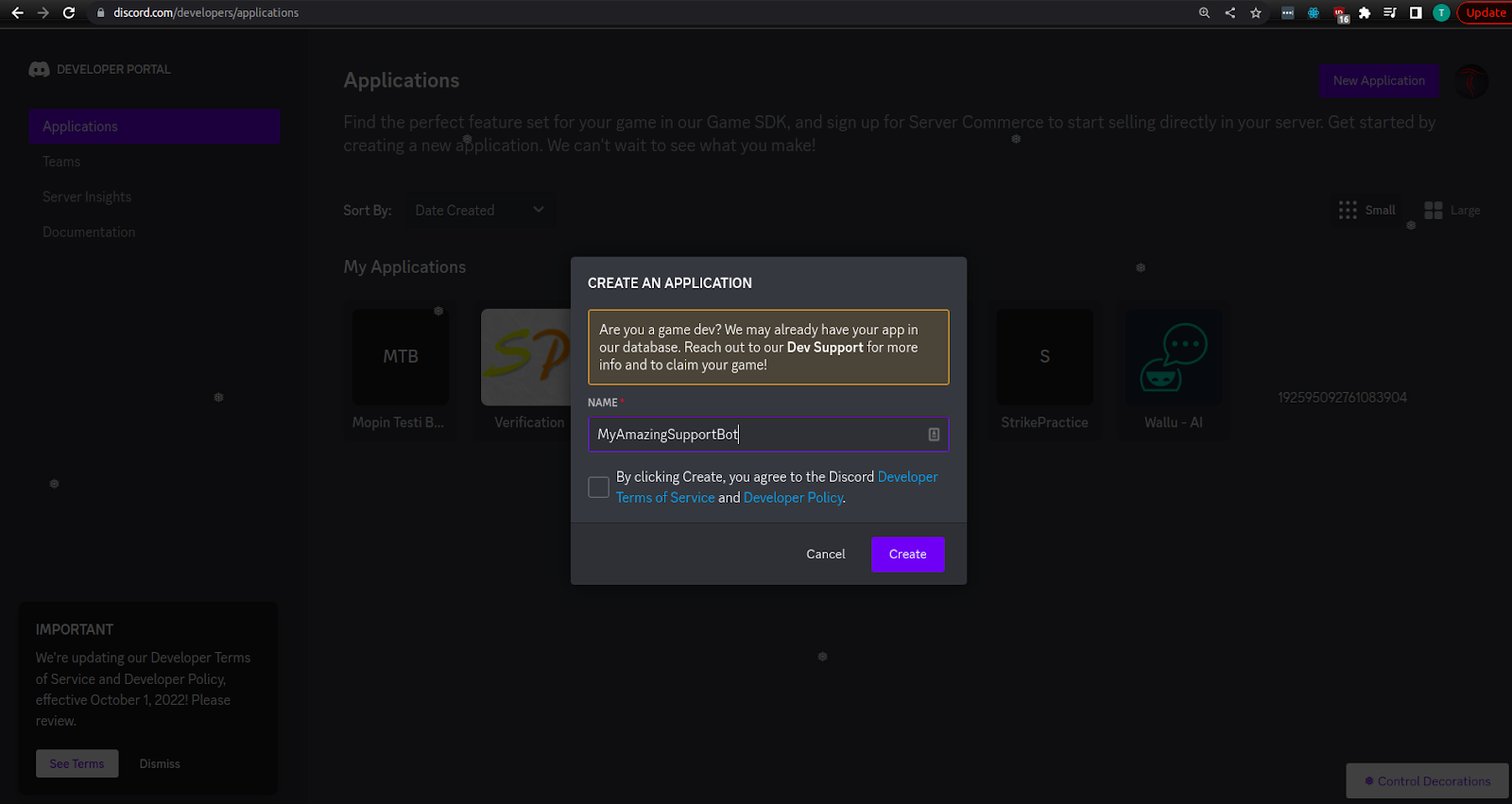Click the address bar URL
Screen dimensions: 1512x804
click(206, 12)
